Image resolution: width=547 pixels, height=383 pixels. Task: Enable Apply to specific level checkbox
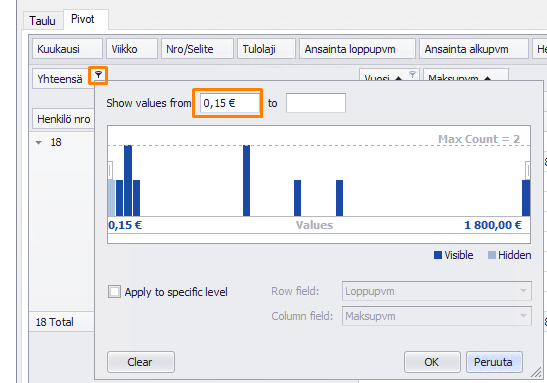click(x=114, y=292)
